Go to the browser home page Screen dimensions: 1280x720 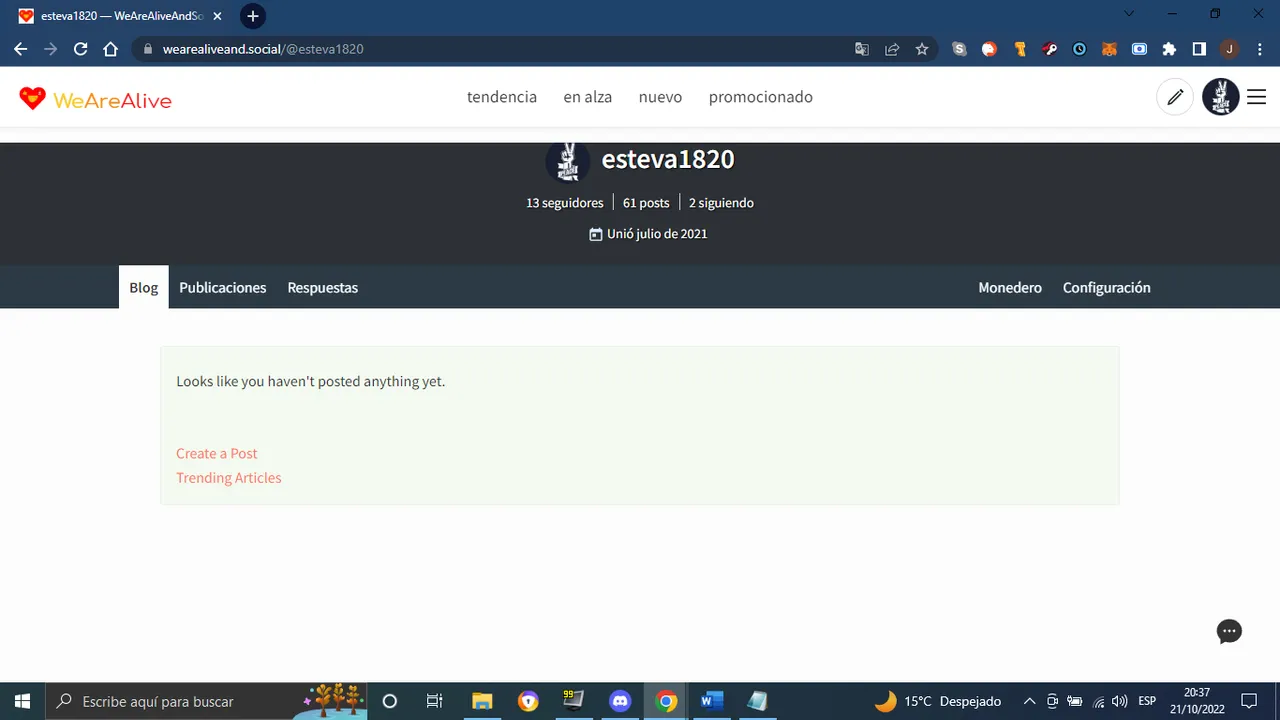(111, 49)
